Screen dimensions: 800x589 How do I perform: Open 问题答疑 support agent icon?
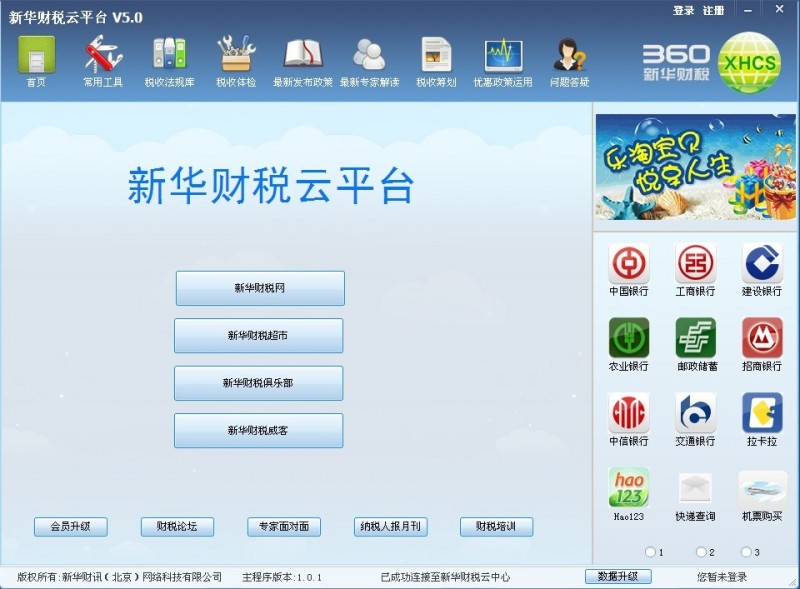click(570, 55)
